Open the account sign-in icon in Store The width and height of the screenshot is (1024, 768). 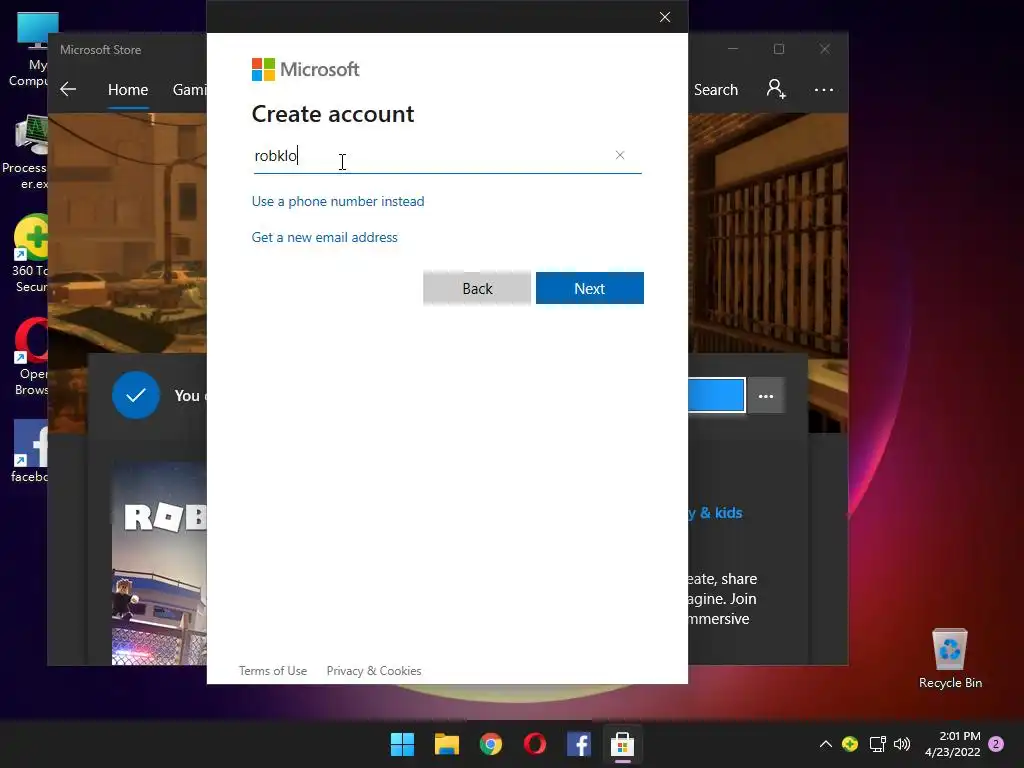point(776,89)
